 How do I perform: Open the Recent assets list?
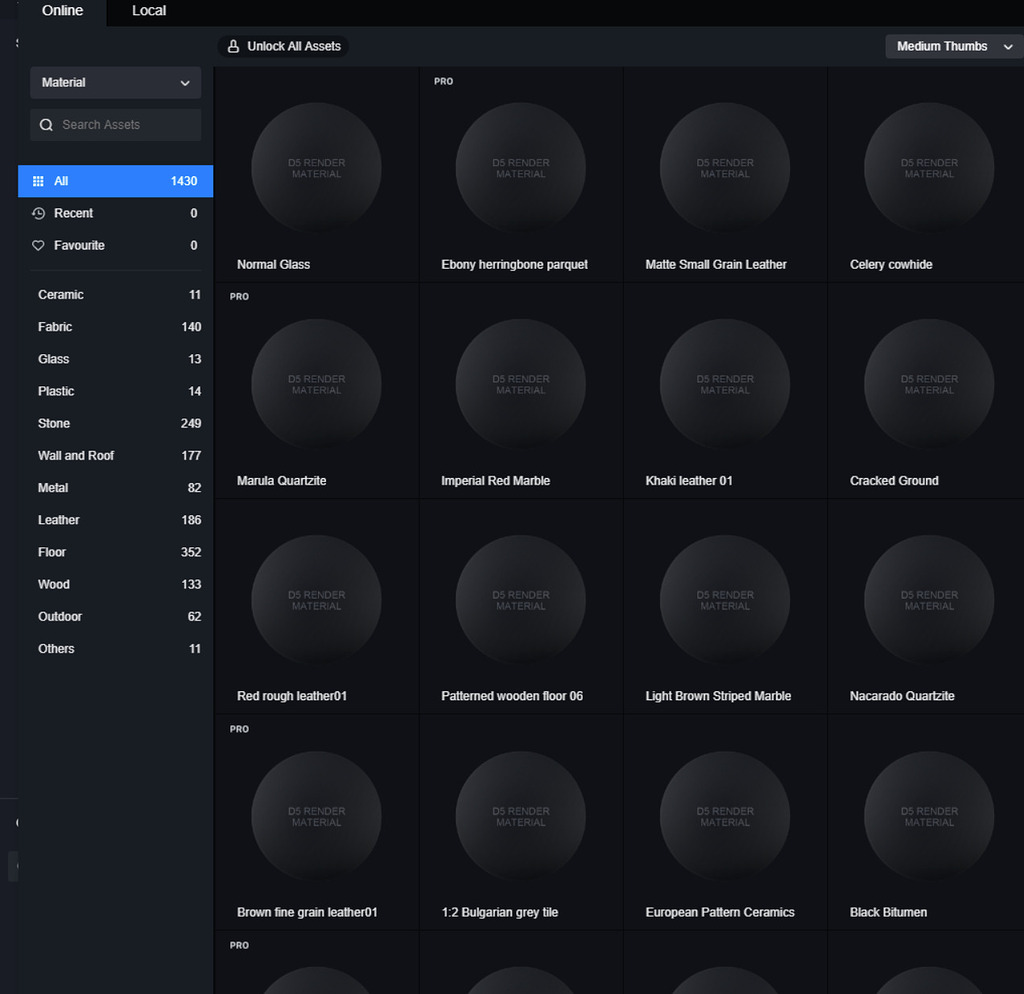point(116,213)
